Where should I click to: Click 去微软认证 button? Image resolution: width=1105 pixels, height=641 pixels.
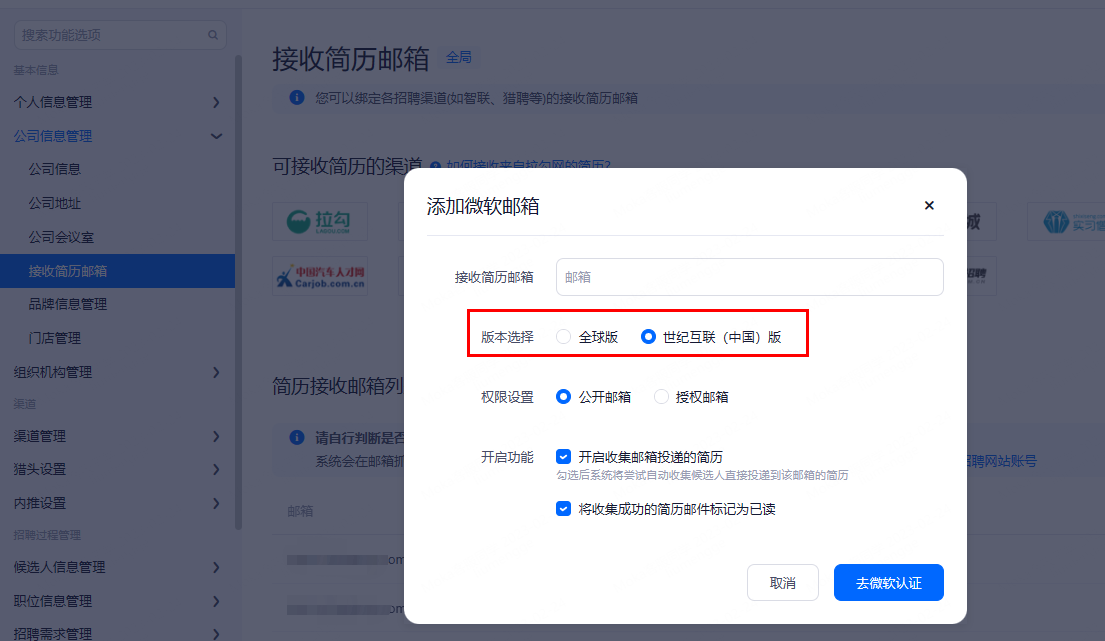pyautogui.click(x=888, y=583)
